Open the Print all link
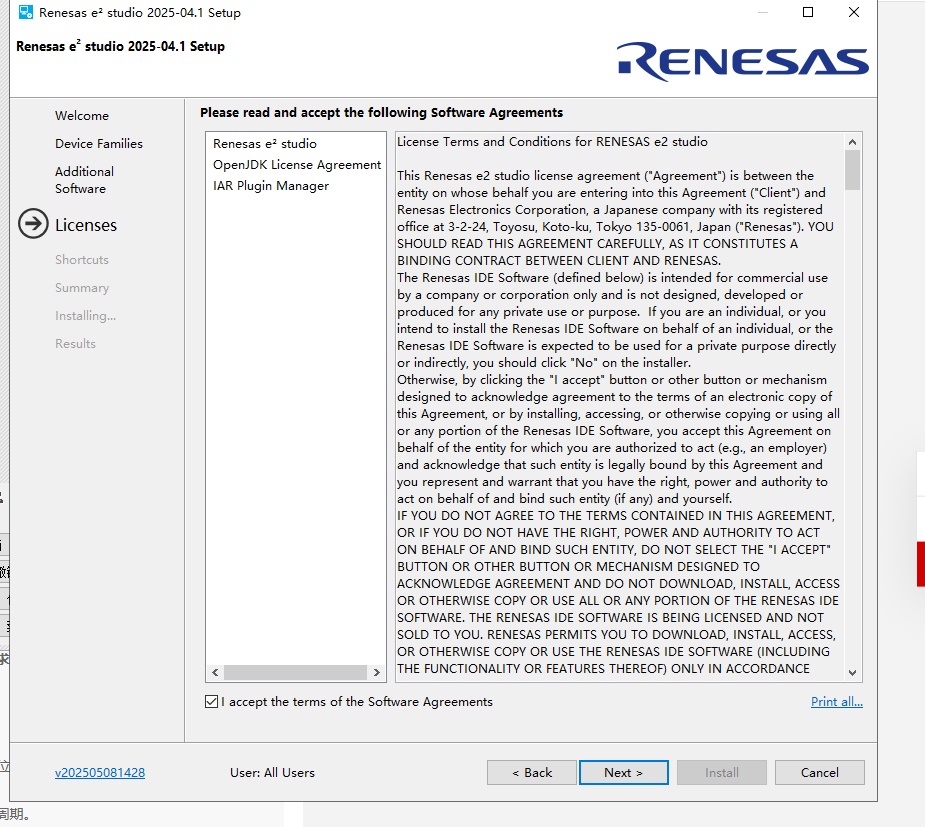The image size is (925, 827). (837, 701)
